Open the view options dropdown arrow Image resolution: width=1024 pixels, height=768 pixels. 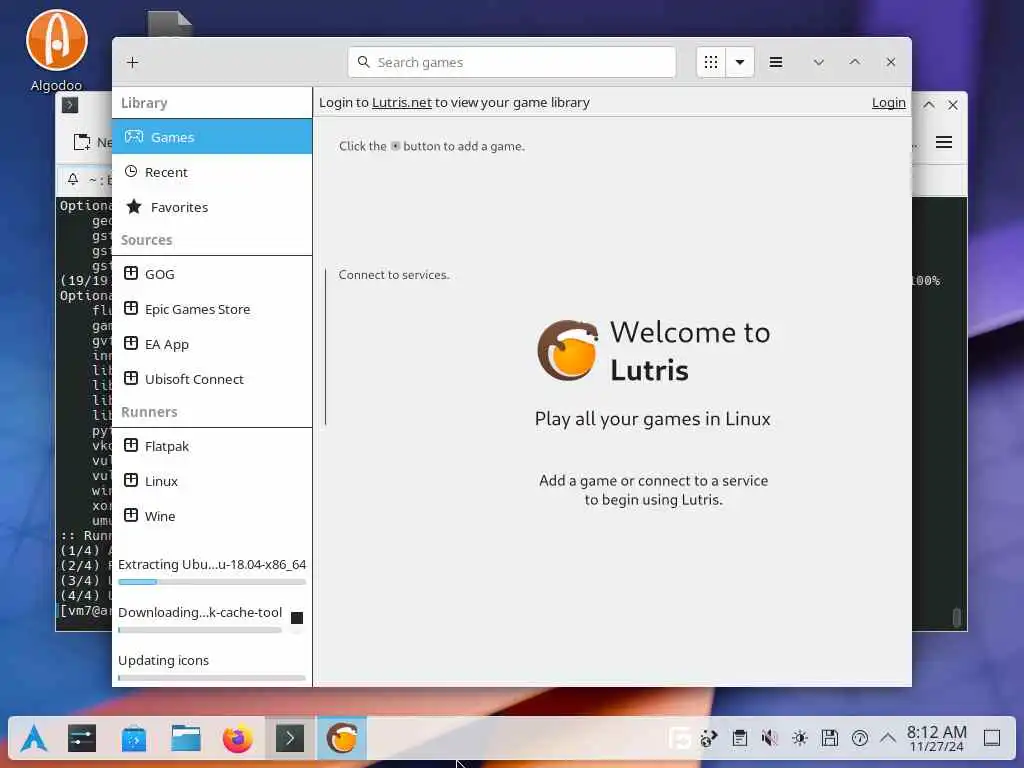(740, 62)
